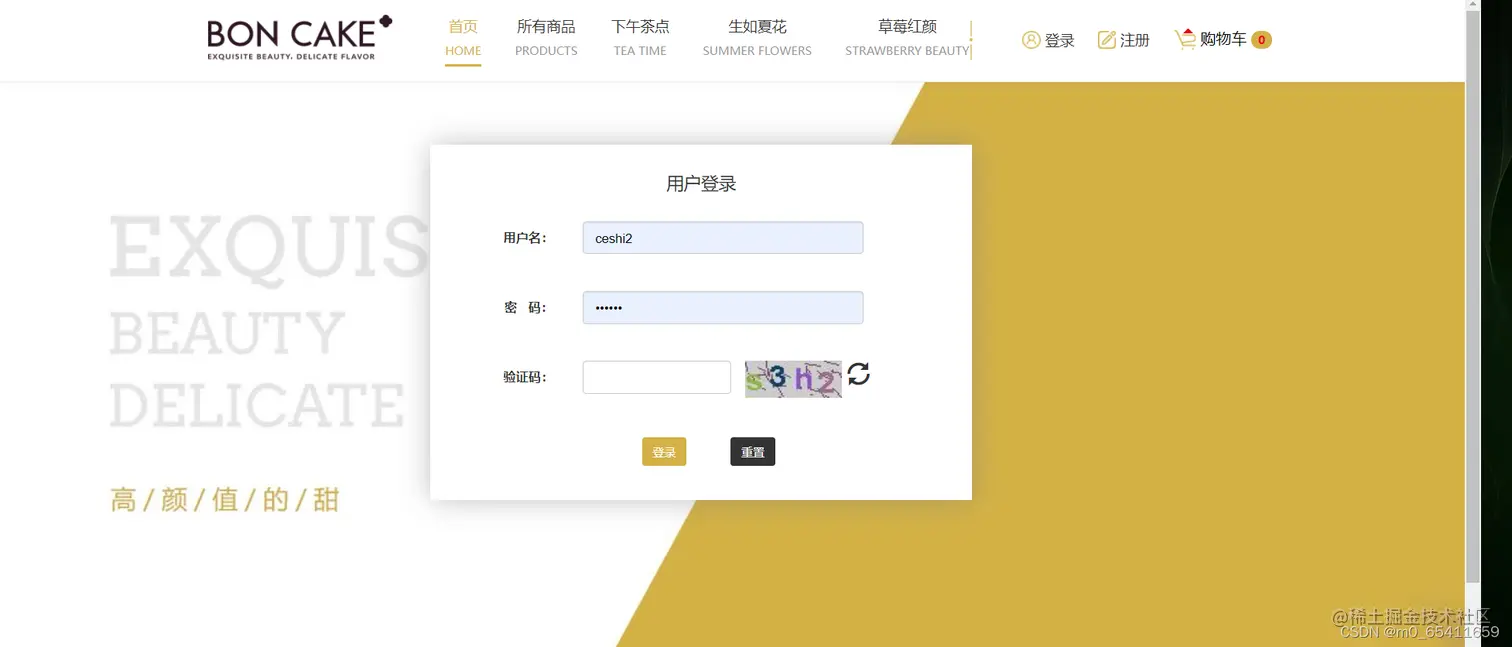Select the 生如夏花 SUMMER FLOWERS menu item
The height and width of the screenshot is (647, 1512).
point(756,38)
